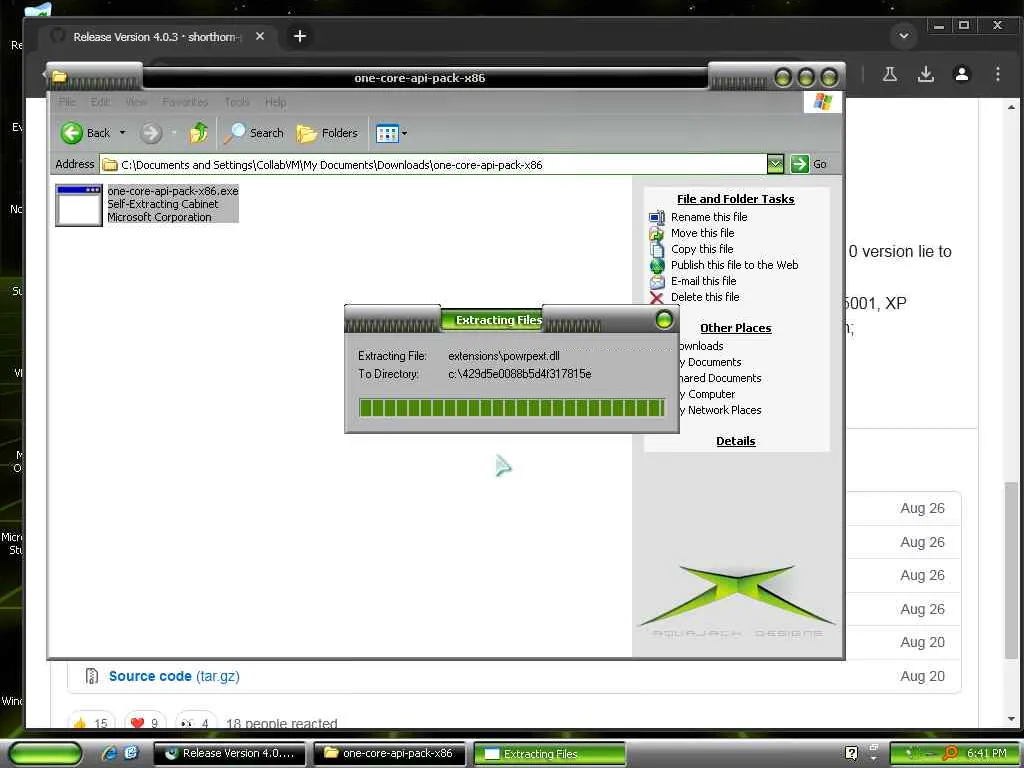Open the Tools menu
Image resolution: width=1024 pixels, height=768 pixels.
[x=236, y=102]
